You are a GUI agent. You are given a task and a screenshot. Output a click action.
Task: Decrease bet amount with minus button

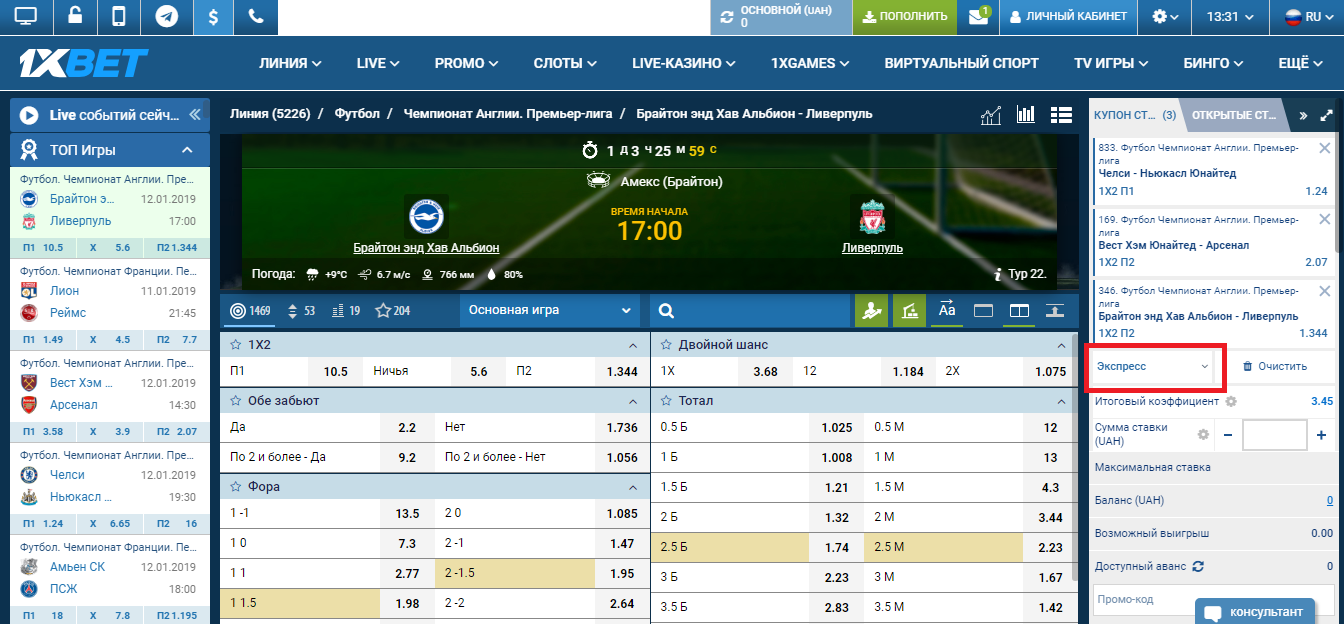click(x=1227, y=435)
